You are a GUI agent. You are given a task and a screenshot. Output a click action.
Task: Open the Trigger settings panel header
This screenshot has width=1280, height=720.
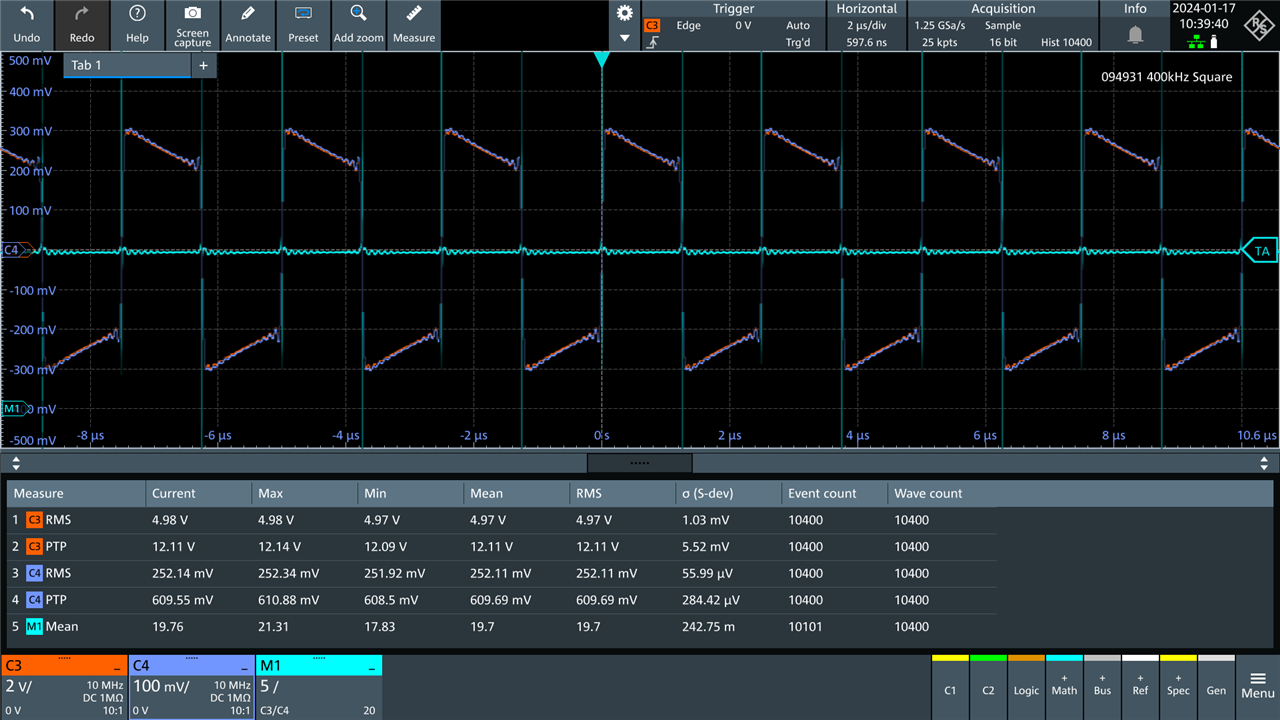733,8
